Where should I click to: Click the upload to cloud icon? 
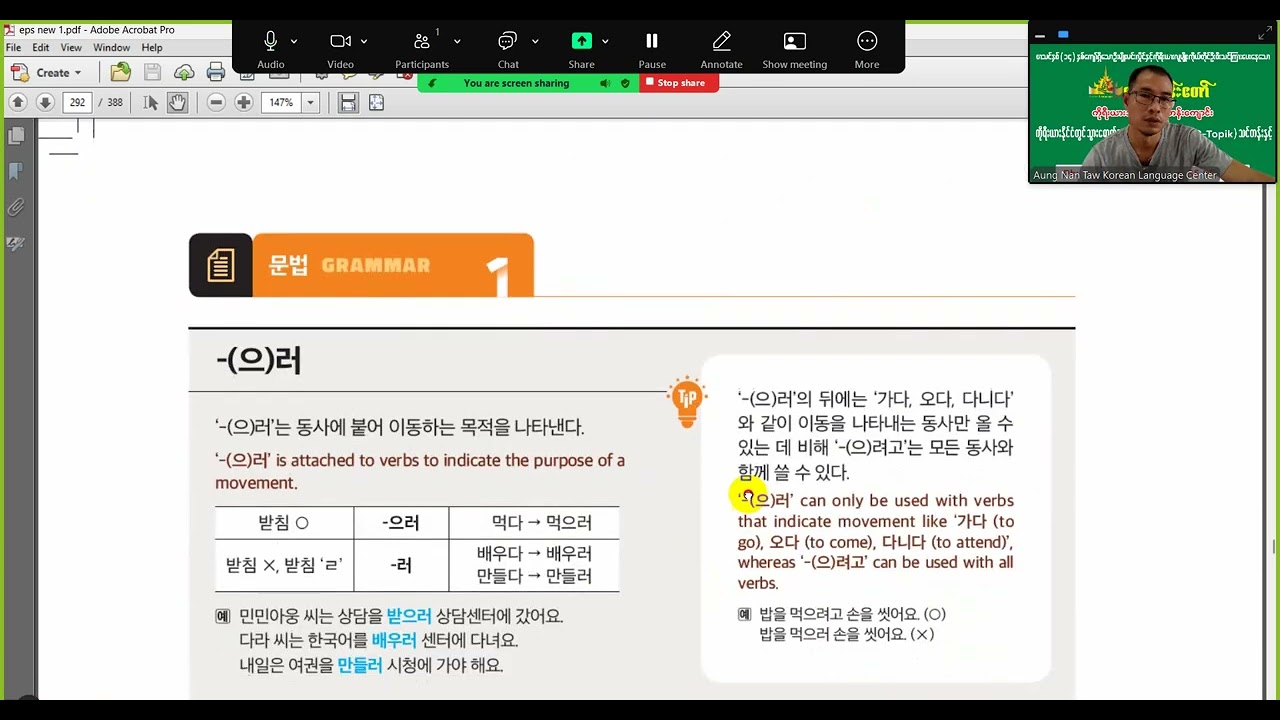click(x=184, y=72)
